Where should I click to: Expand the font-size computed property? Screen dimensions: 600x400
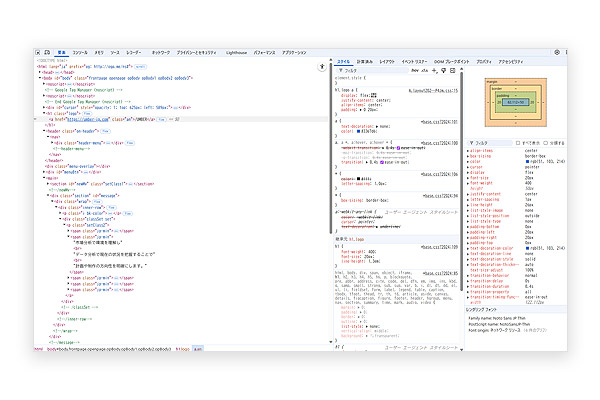pos(468,178)
